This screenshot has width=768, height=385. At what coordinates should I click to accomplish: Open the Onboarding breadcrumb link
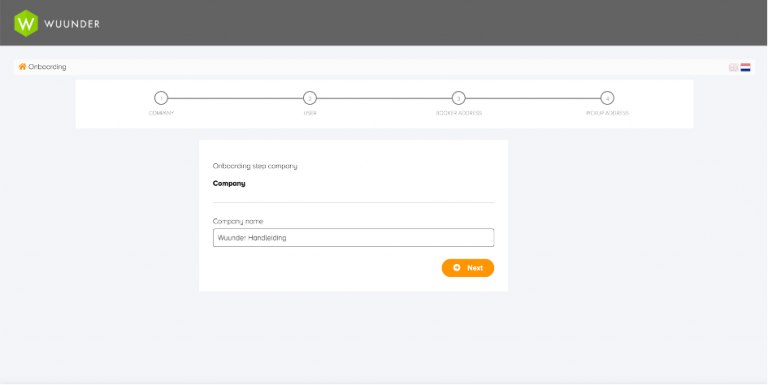[x=47, y=67]
